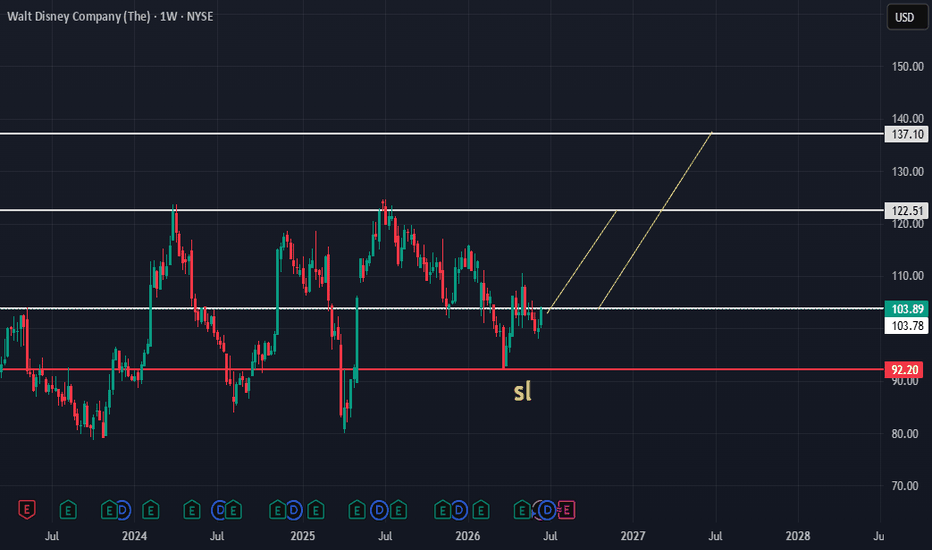Click the 150.00 price axis value

pos(908,67)
